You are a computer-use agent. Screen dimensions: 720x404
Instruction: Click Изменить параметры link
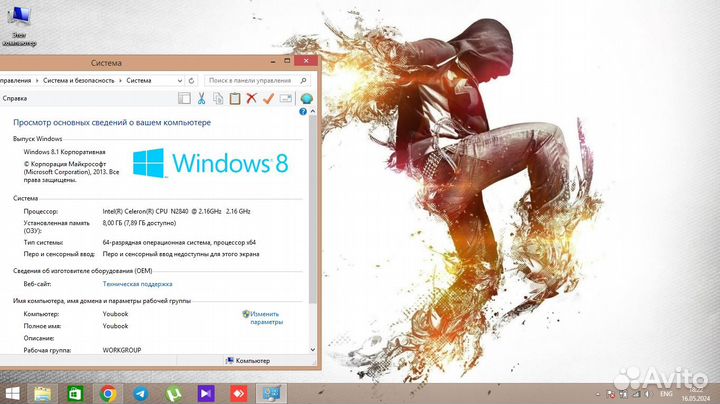point(266,318)
